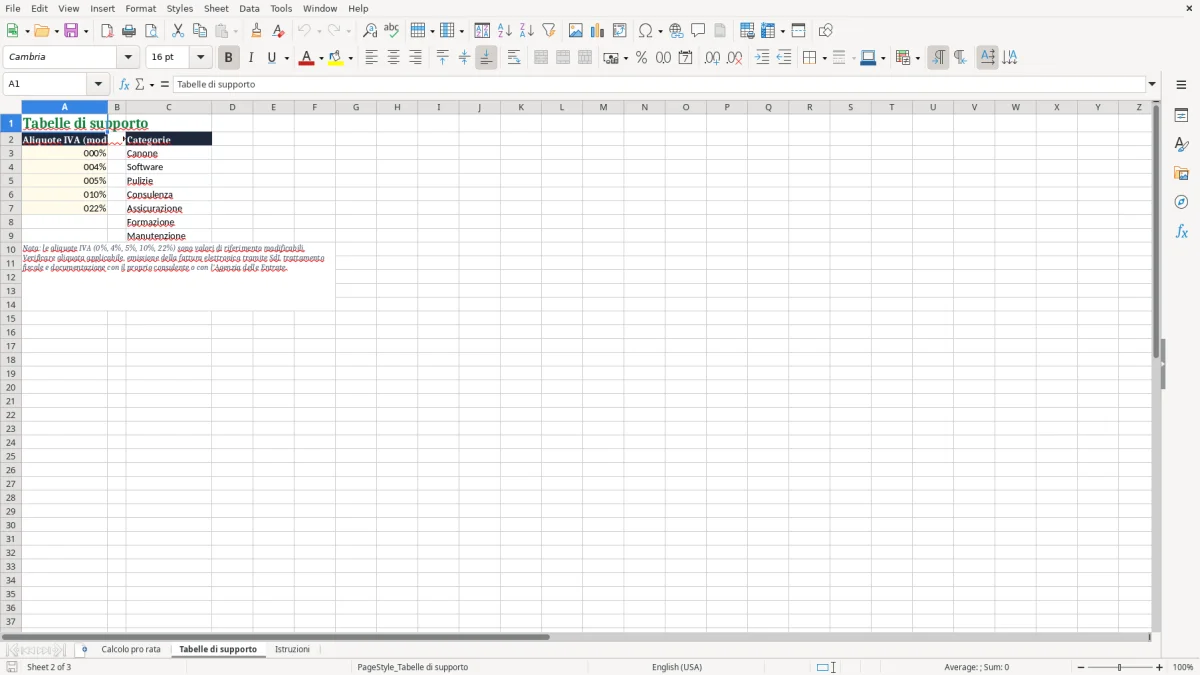Click the yellow background color swatch

click(336, 58)
